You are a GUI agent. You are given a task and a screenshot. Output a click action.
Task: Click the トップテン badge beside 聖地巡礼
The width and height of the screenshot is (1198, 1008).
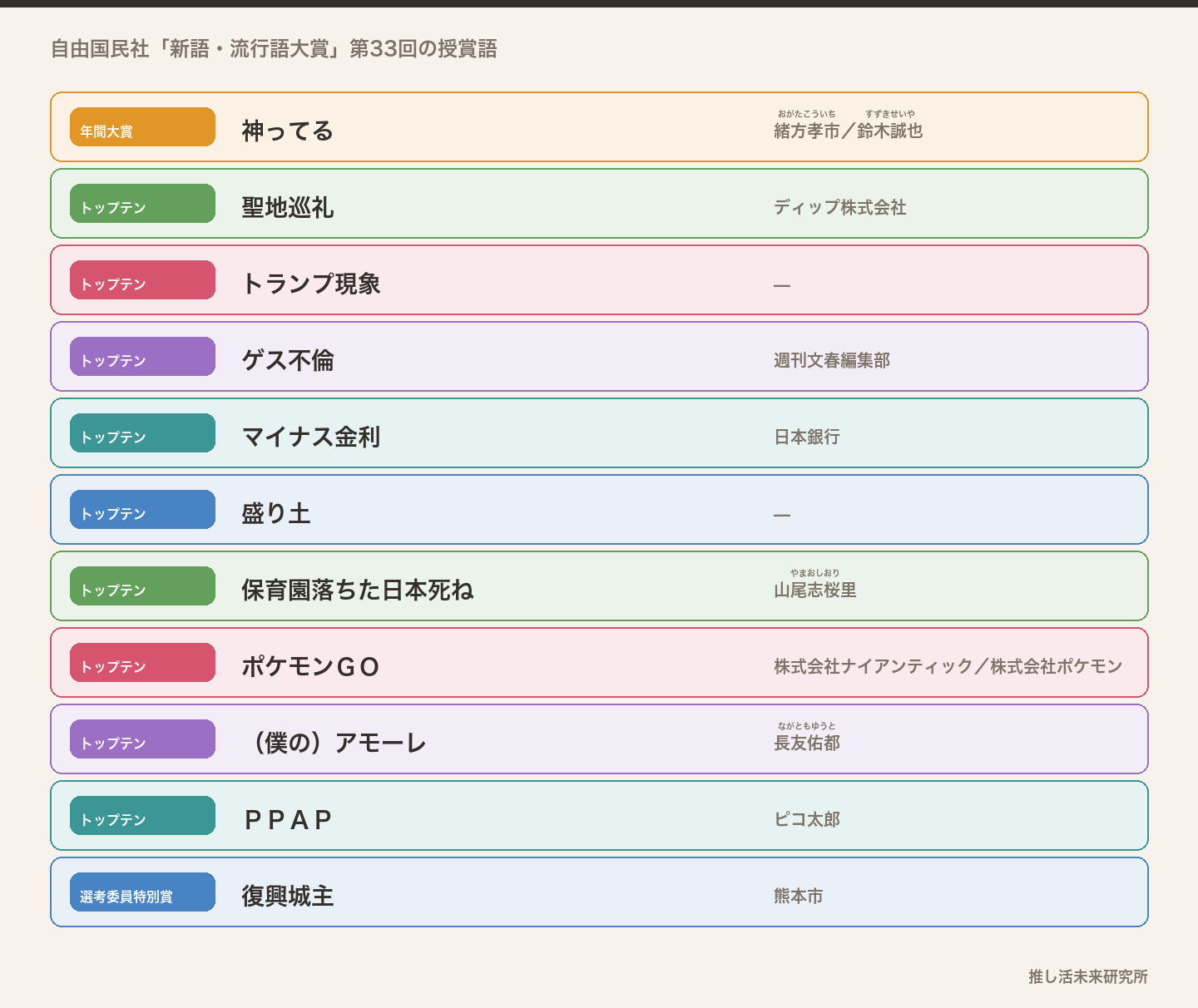[142, 203]
